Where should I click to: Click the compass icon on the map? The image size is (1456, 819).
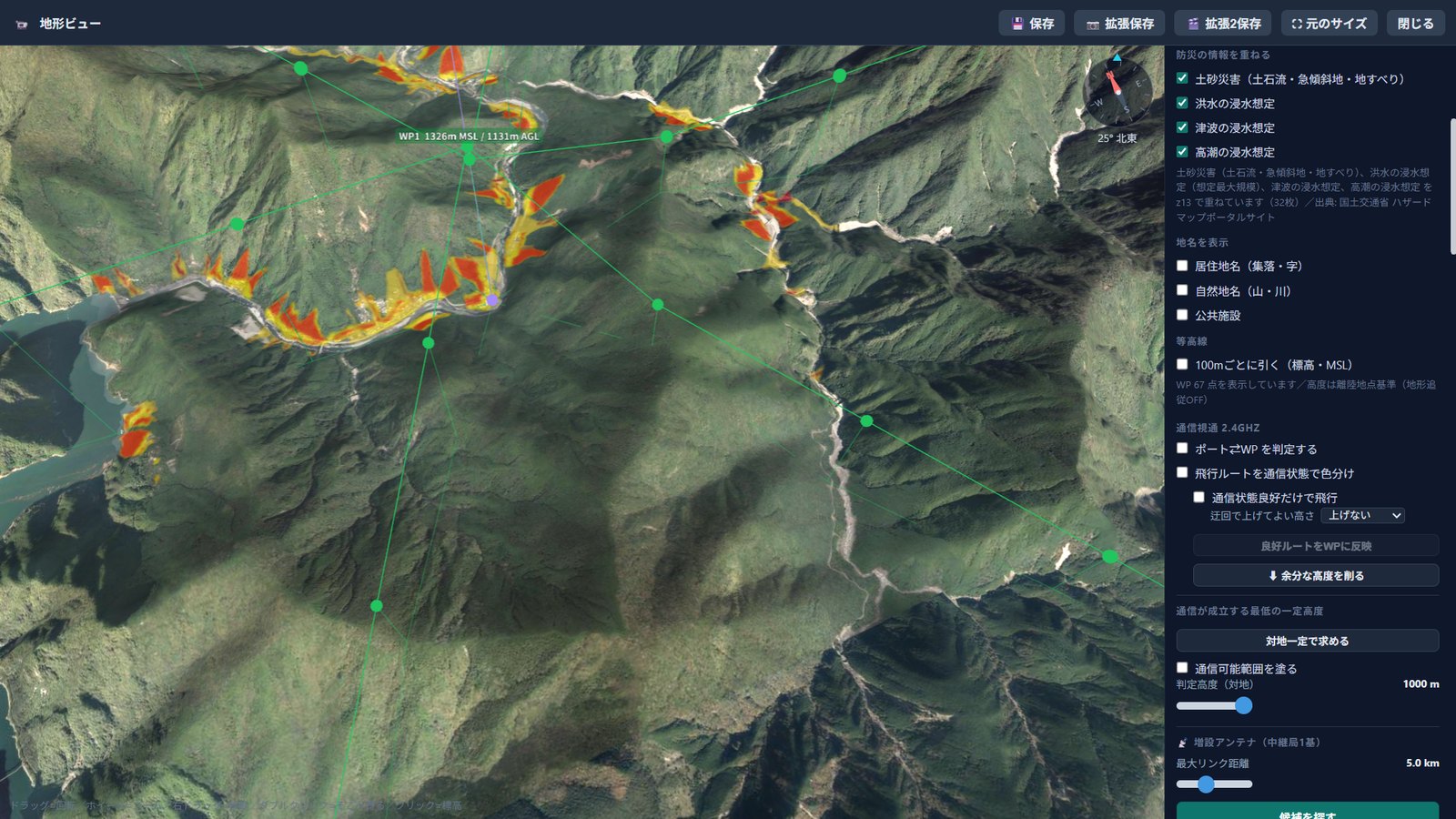click(x=1117, y=92)
